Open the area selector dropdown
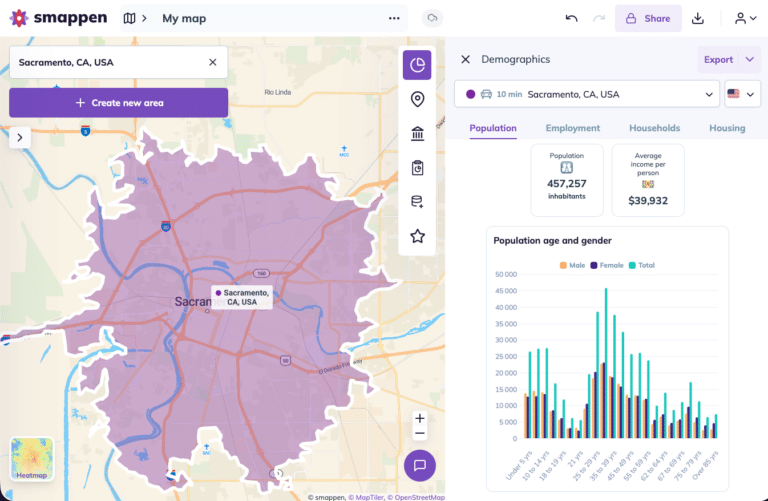 586,94
